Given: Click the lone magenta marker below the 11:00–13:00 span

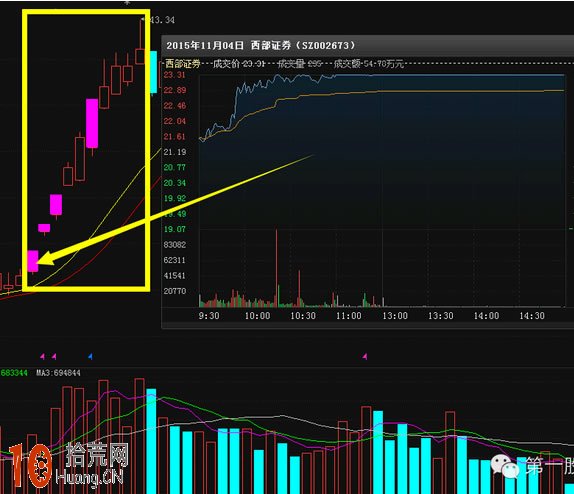Looking at the screenshot, I should [x=365, y=356].
